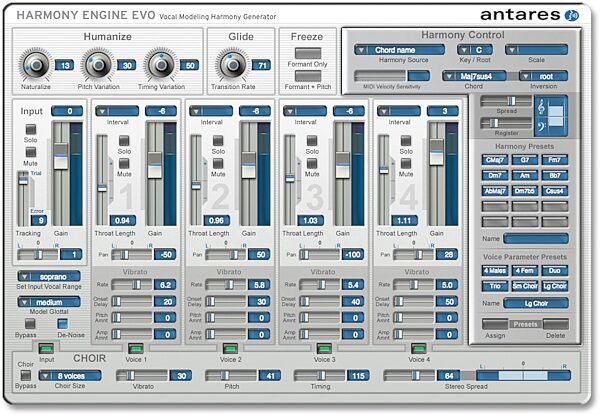Image resolution: width=600 pixels, height=415 pixels.
Task: Toggle the Bypass button
Action: 30,324
